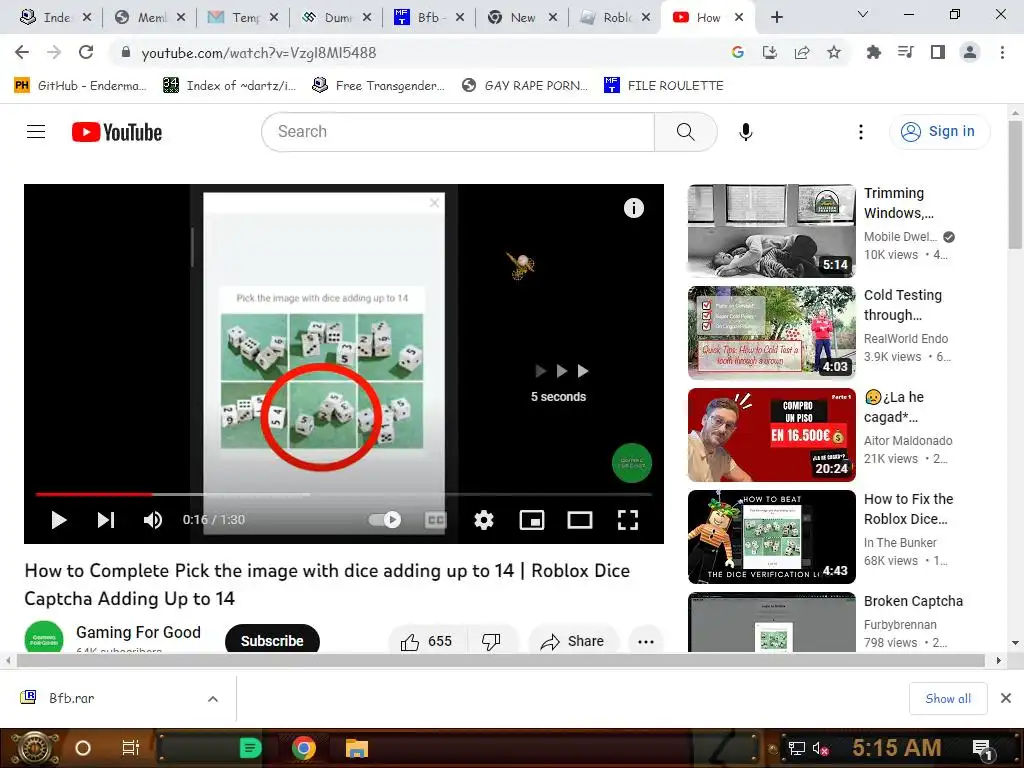
Task: Open YouTube guide hamburger menu
Action: click(x=36, y=132)
